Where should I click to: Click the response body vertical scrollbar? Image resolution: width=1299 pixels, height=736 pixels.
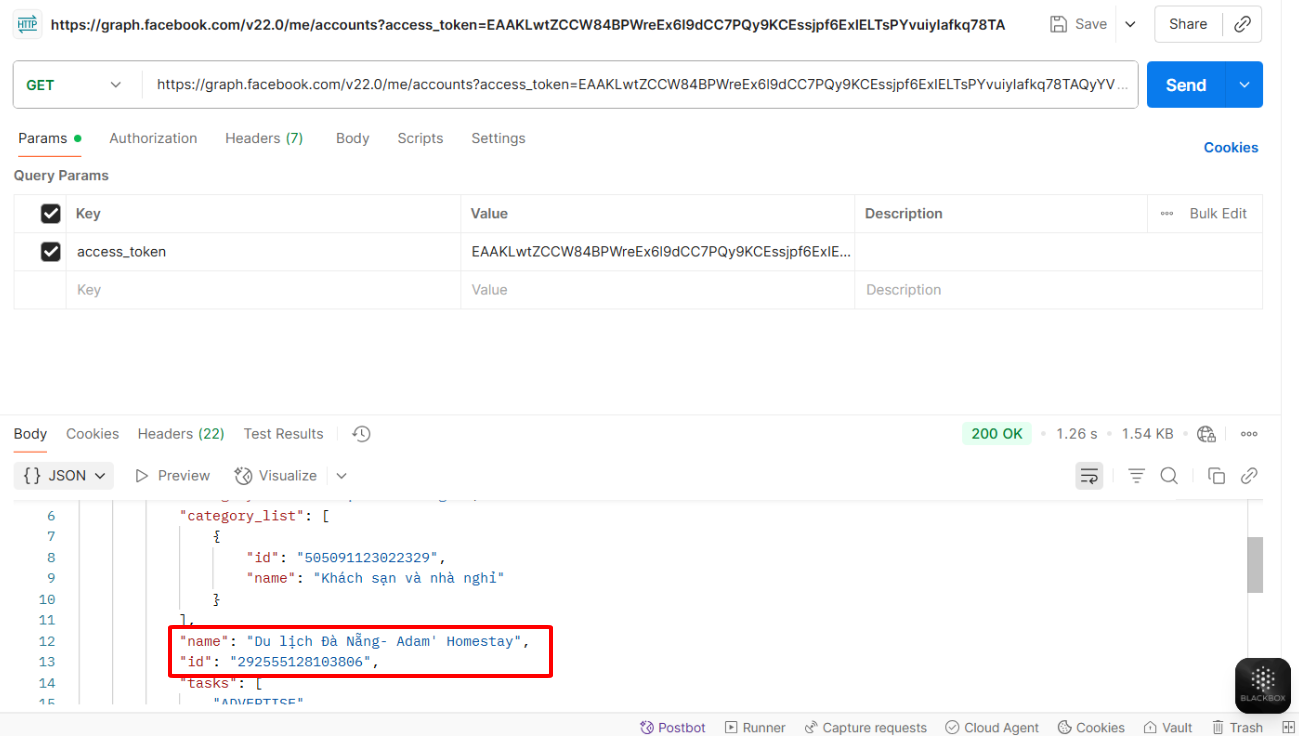[1255, 565]
